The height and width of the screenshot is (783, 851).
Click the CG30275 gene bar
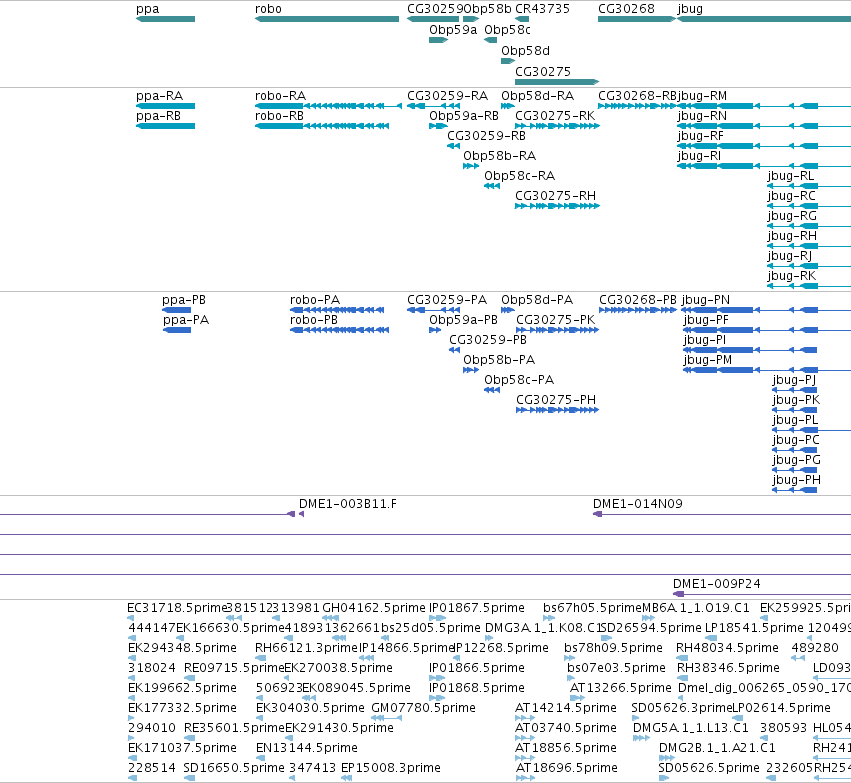coord(557,82)
